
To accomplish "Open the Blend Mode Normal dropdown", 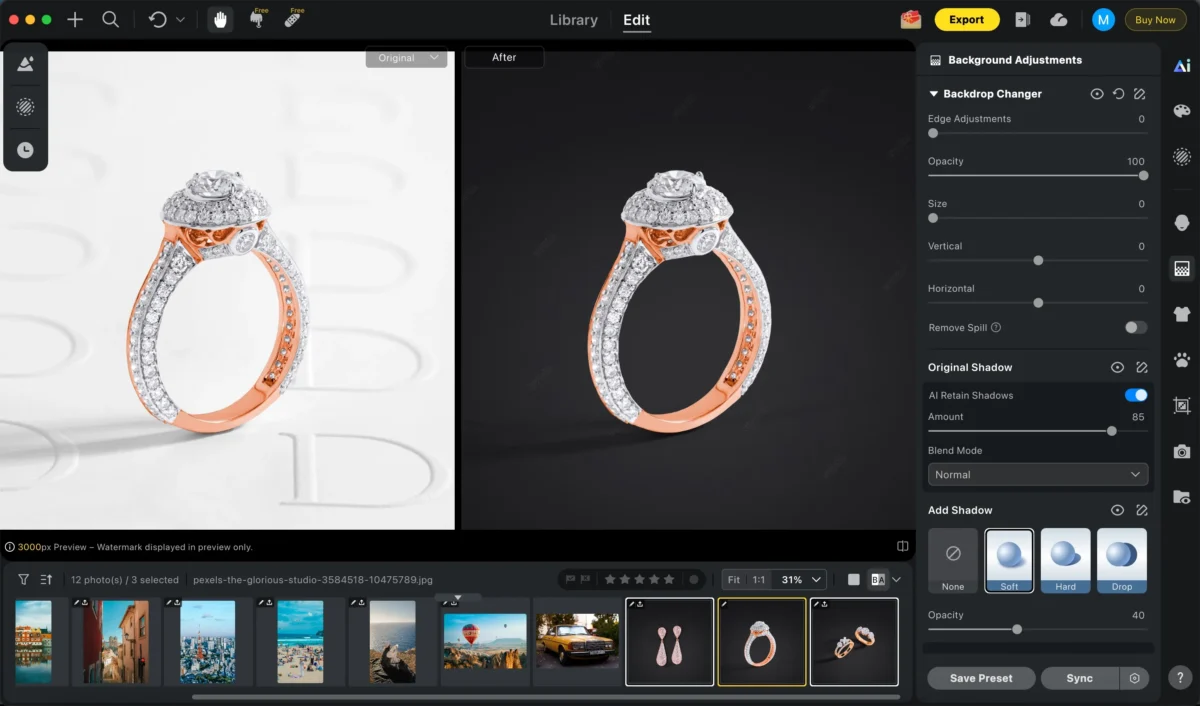I will (1037, 474).
